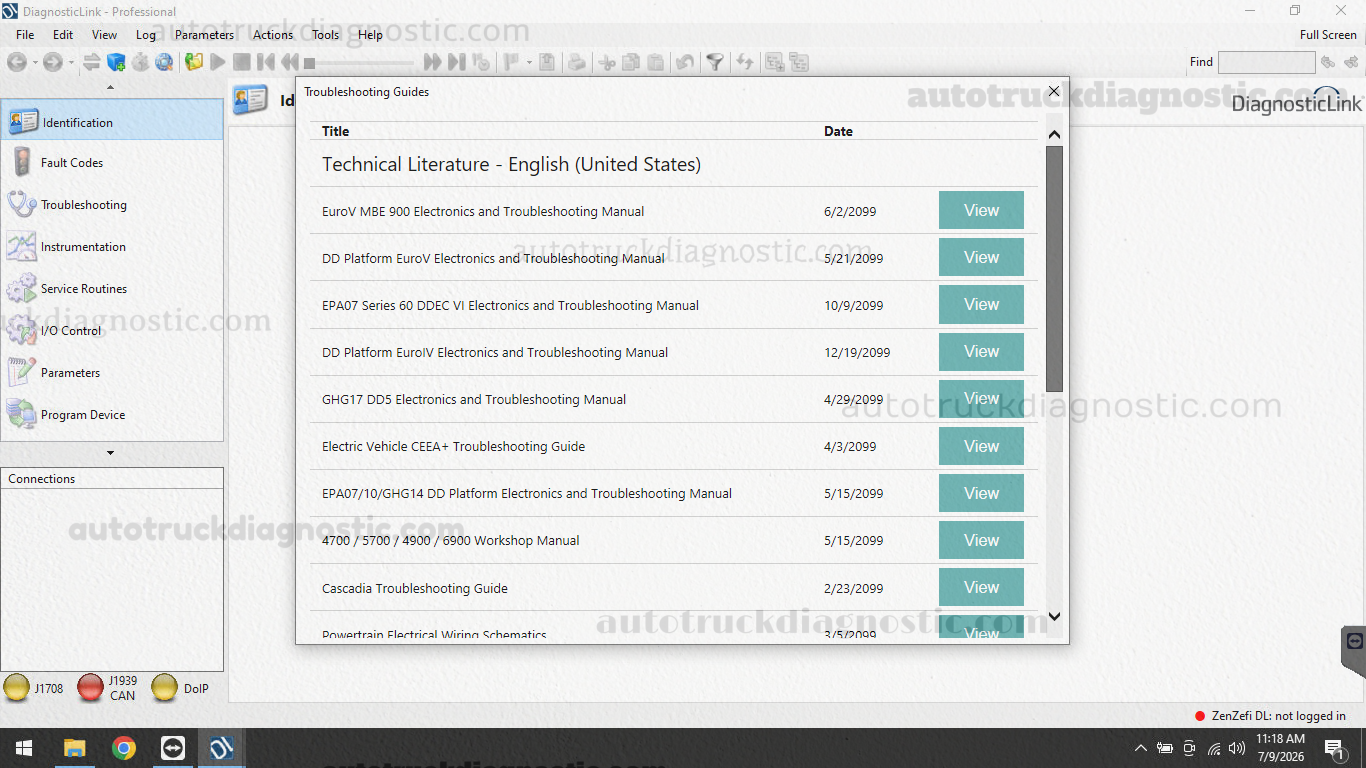
Task: Click the copy icon in the toolbar
Action: [x=631, y=62]
